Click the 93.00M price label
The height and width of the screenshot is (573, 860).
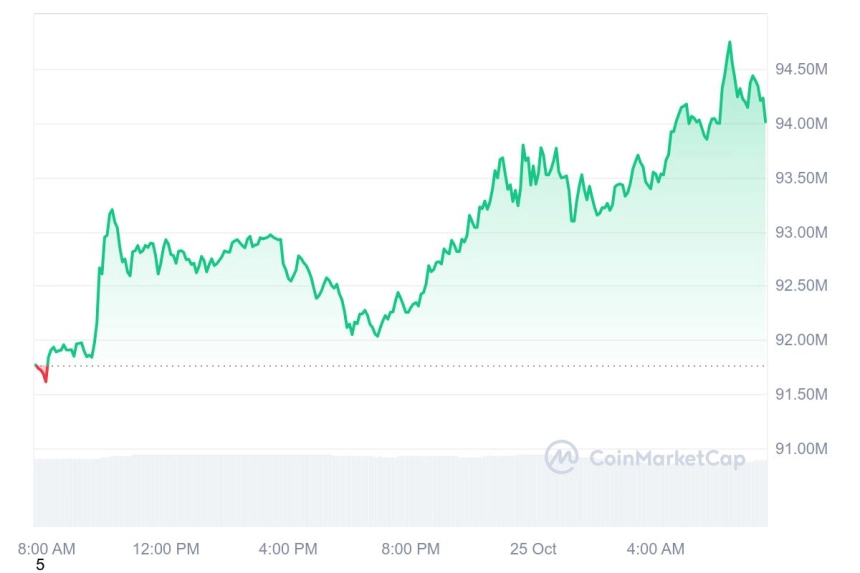801,232
